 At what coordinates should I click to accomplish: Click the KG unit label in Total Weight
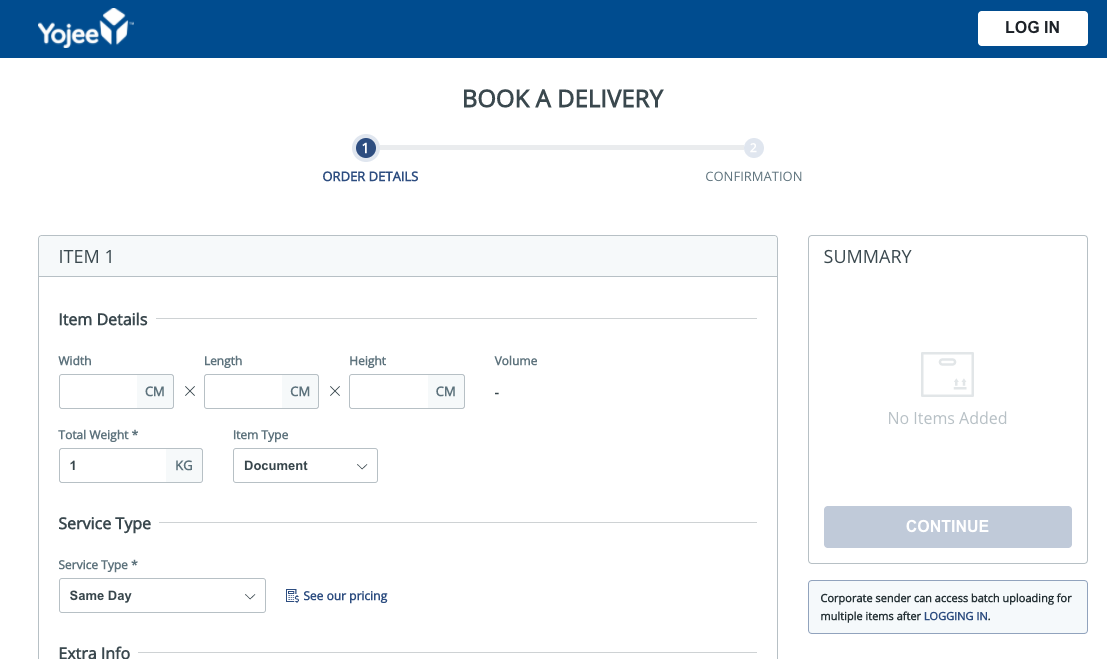pyautogui.click(x=183, y=465)
